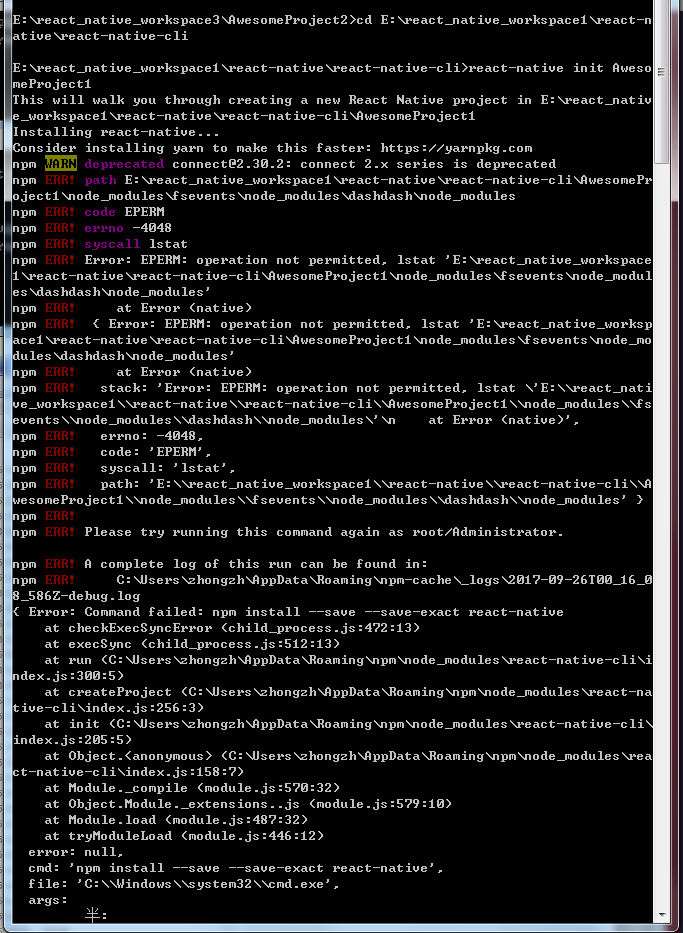Click the "syscall: 'lstat'," property line

click(x=124, y=468)
